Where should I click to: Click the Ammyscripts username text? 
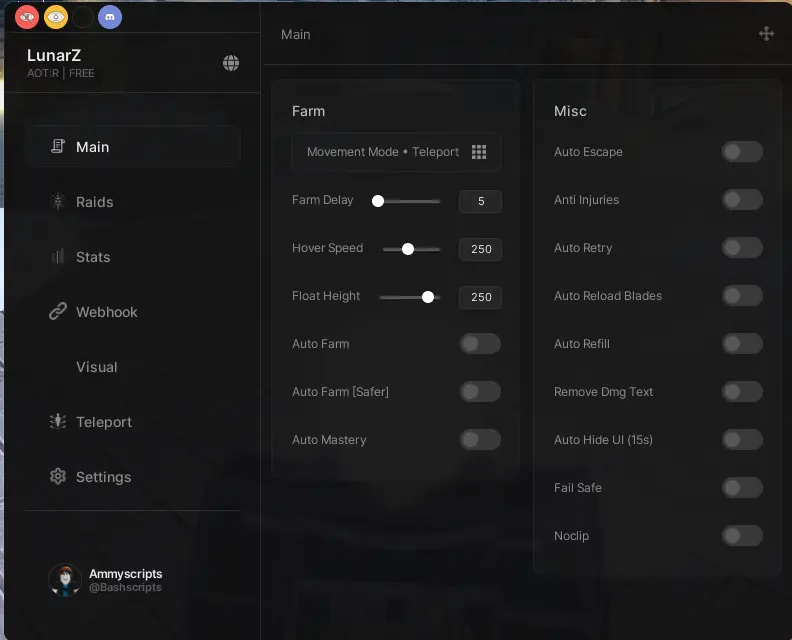coord(126,574)
